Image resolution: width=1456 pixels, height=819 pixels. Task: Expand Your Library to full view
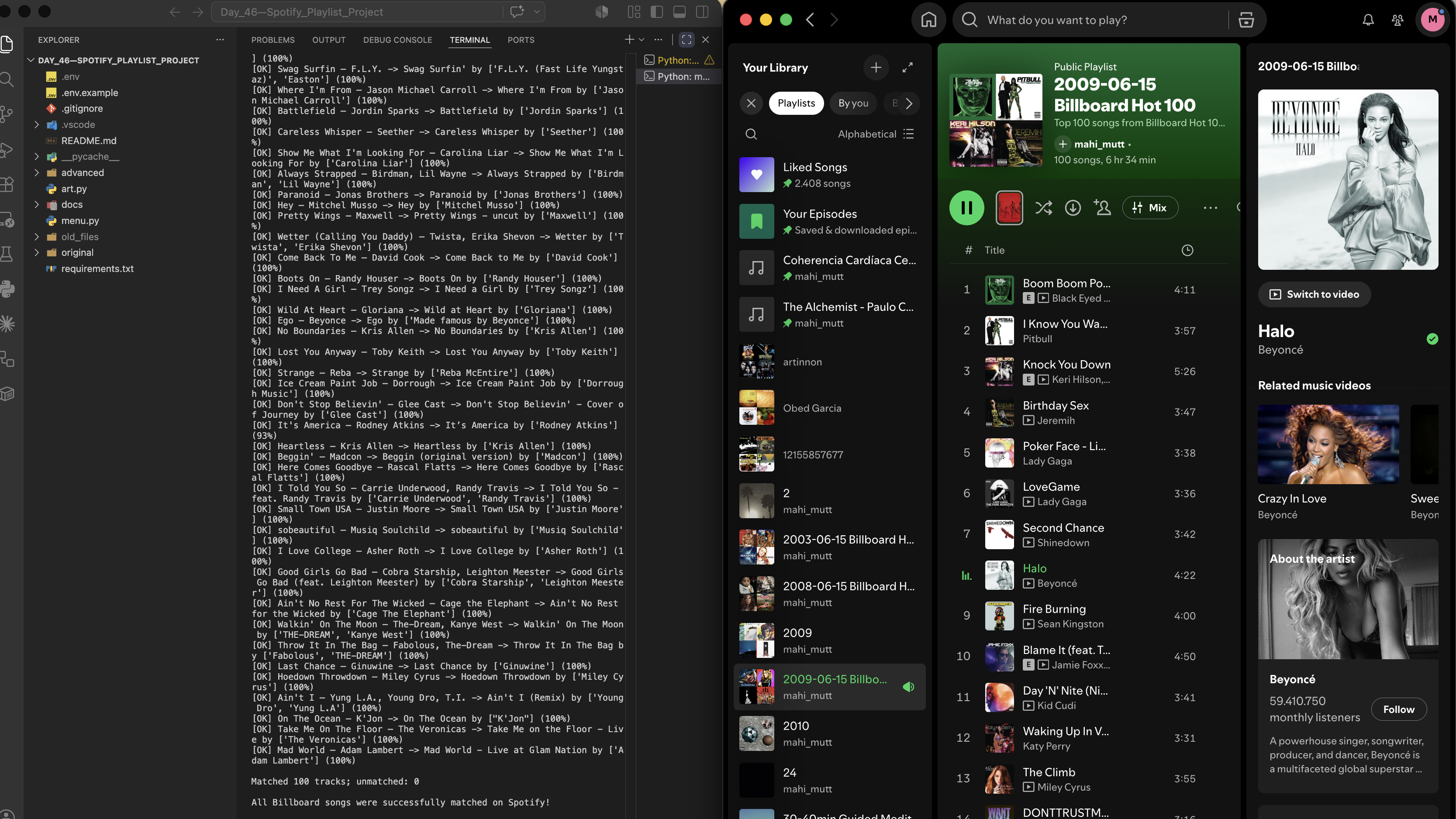pos(908,67)
